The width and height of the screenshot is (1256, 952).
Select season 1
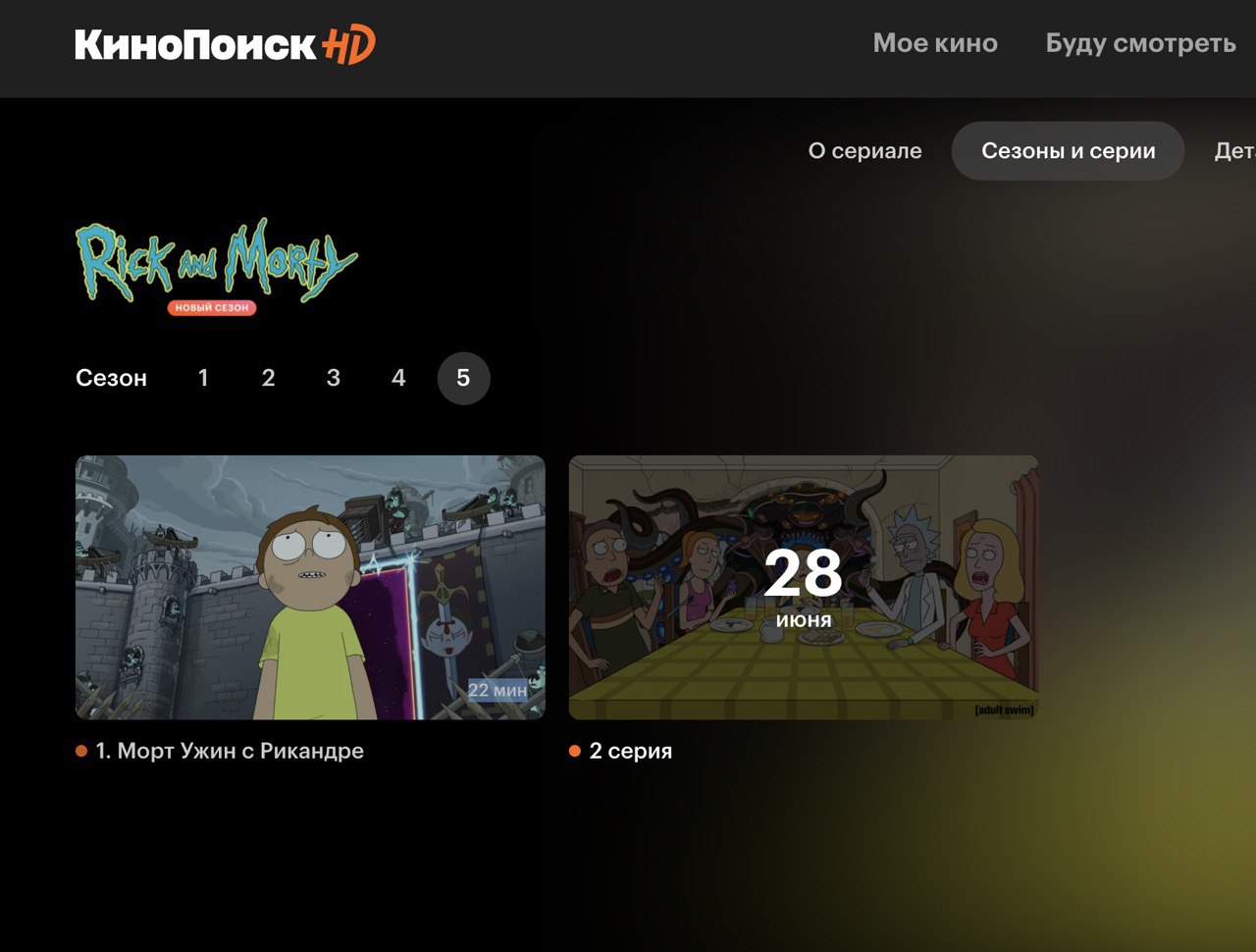[203, 378]
